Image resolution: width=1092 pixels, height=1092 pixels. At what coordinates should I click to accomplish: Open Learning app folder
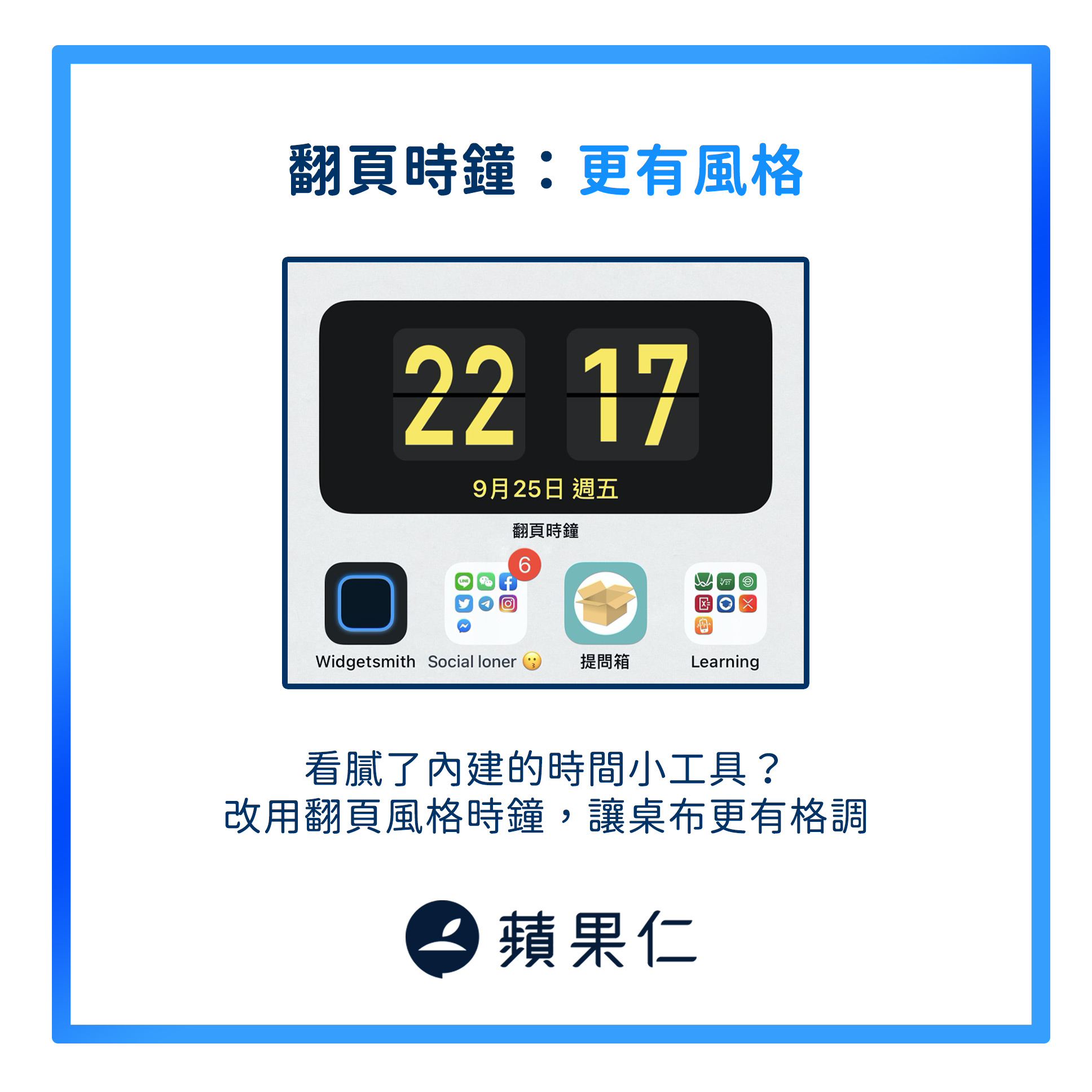(725, 607)
